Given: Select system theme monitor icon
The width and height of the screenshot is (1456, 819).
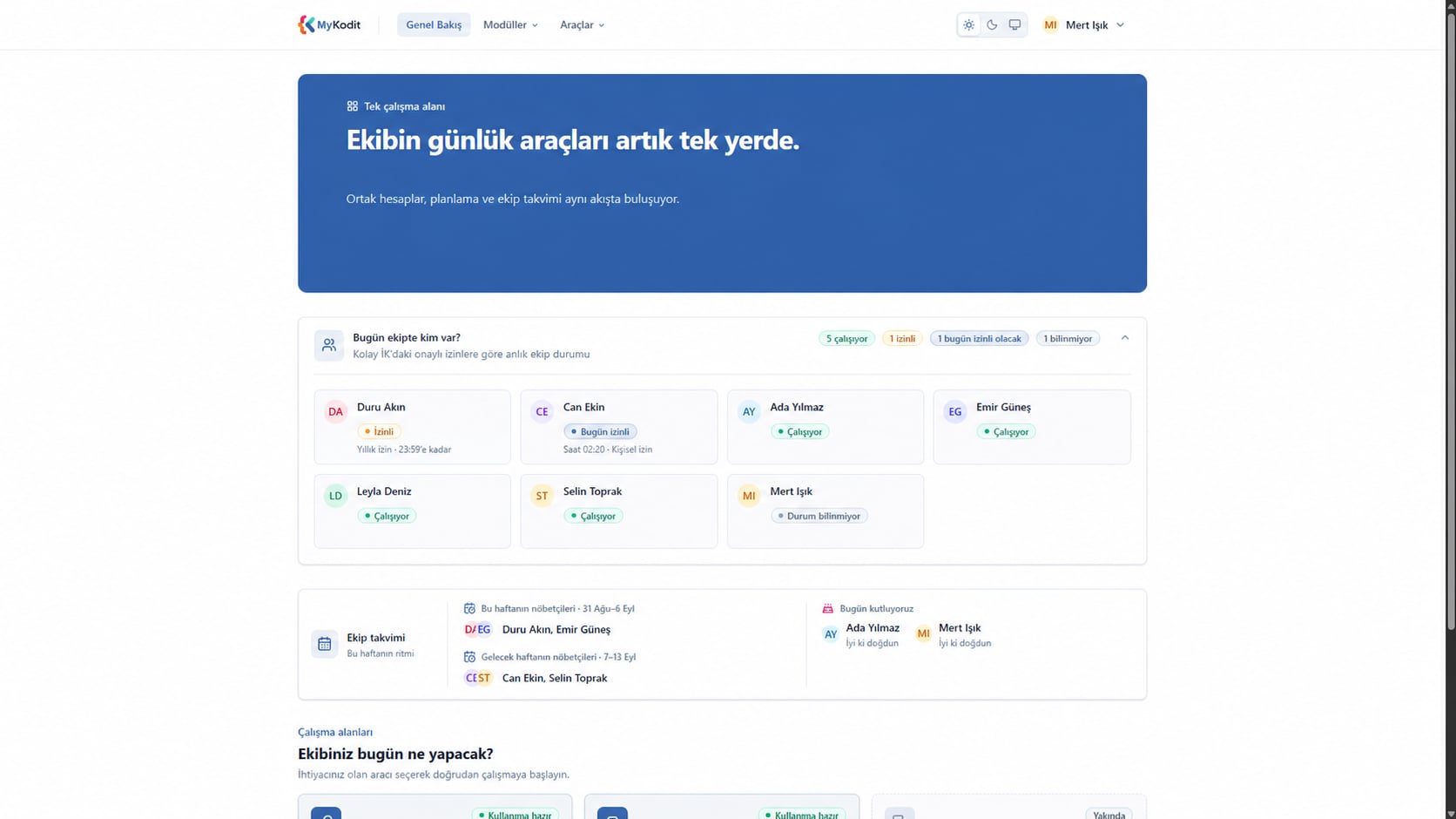Looking at the screenshot, I should coord(1014,24).
